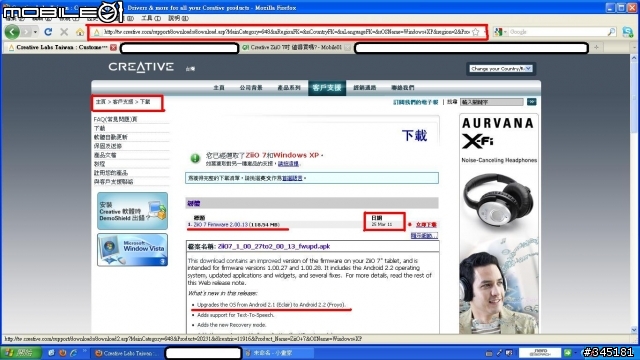640x360 pixels.
Task: Click link in the blue notice box
Action: pyautogui.click(x=292, y=178)
